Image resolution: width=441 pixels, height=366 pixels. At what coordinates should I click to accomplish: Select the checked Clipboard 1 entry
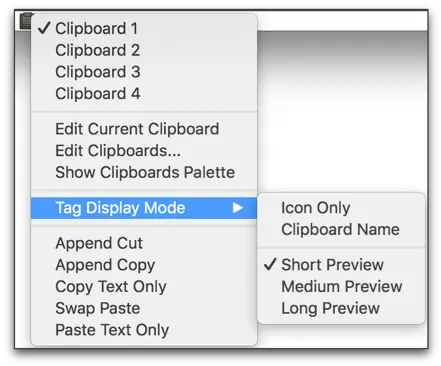click(x=144, y=28)
